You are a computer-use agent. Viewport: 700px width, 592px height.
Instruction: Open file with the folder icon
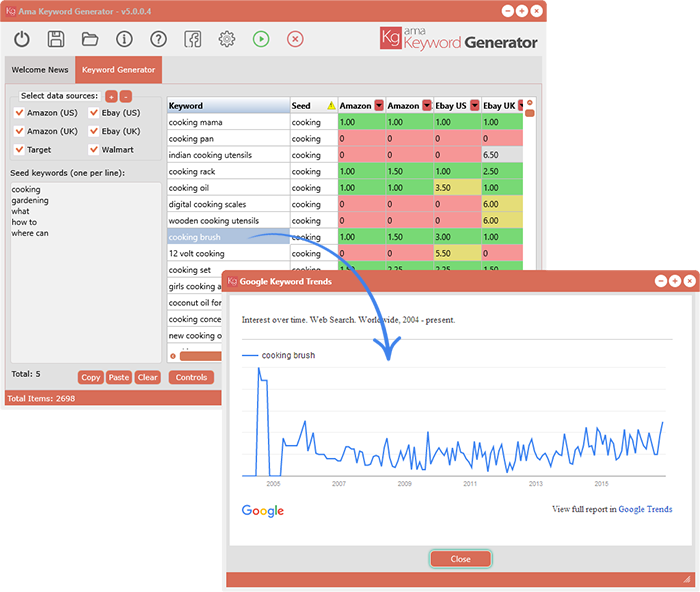90,39
